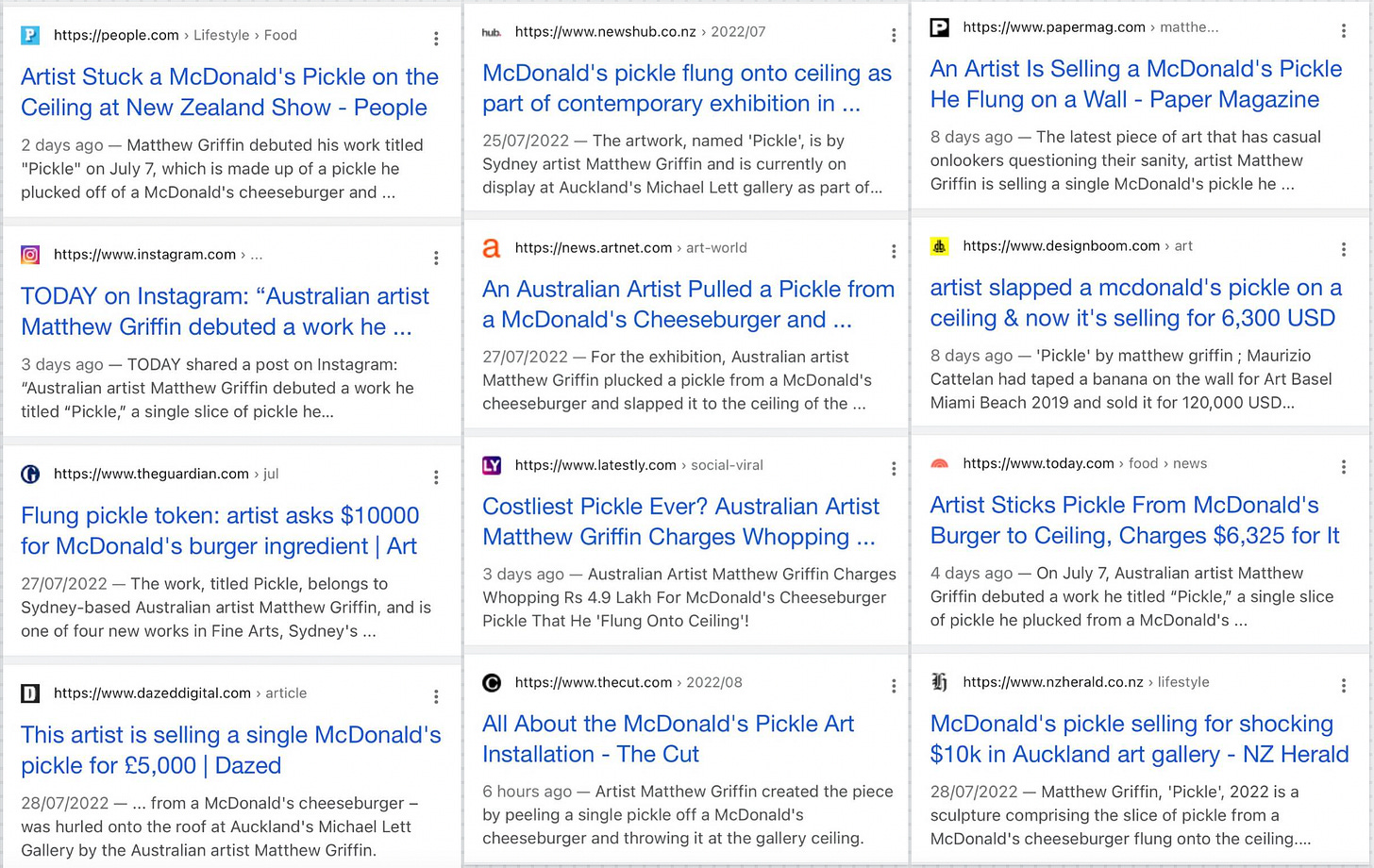Click the Designboom favicon
The image size is (1374, 868).
tap(940, 246)
